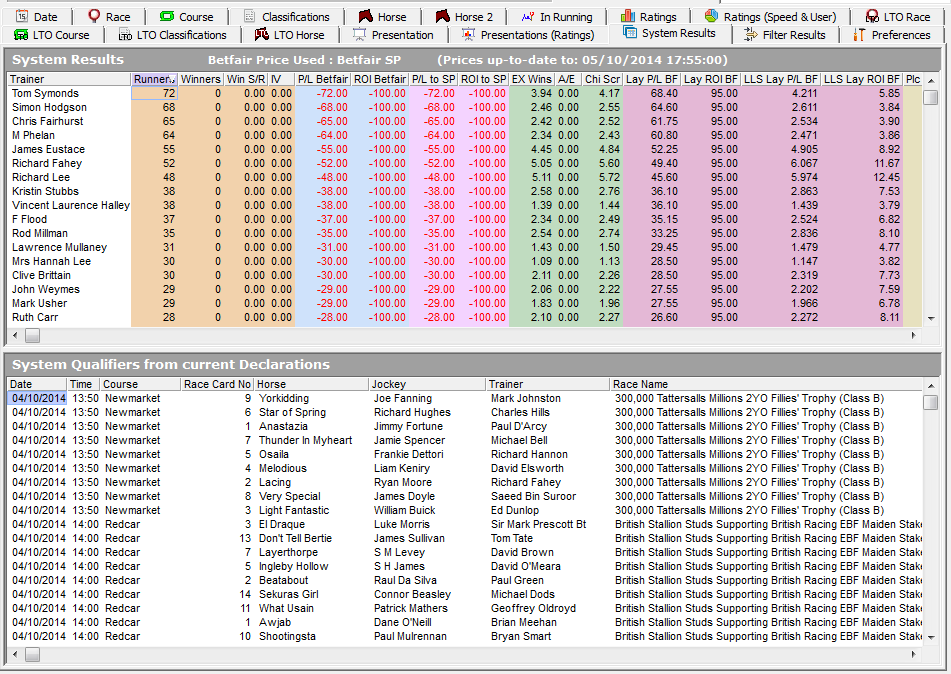Click the bar chart icon on Ratings tab

628,16
